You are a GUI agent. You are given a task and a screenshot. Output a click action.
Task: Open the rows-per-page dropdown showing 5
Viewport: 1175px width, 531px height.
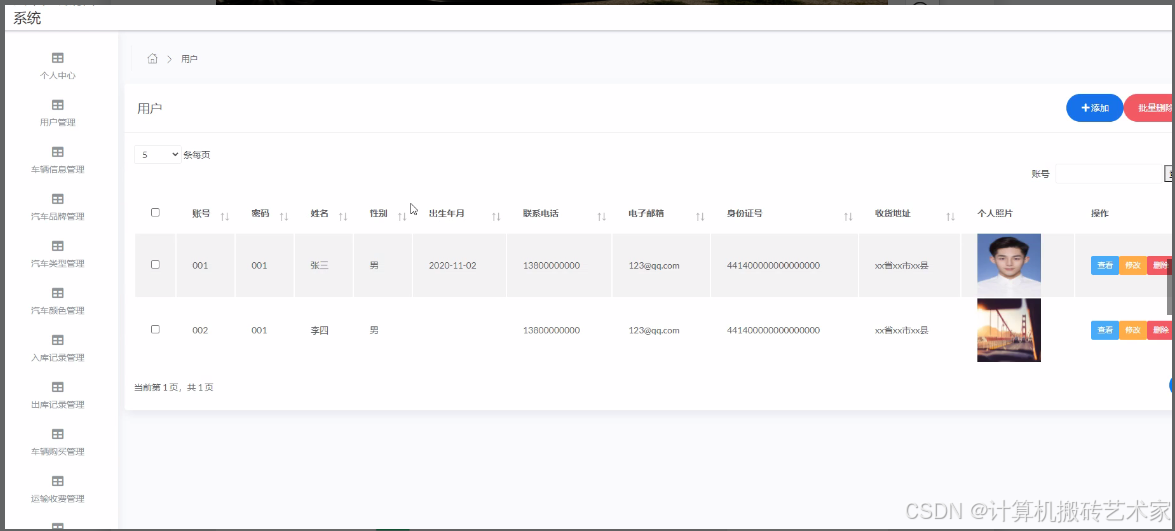coord(157,154)
